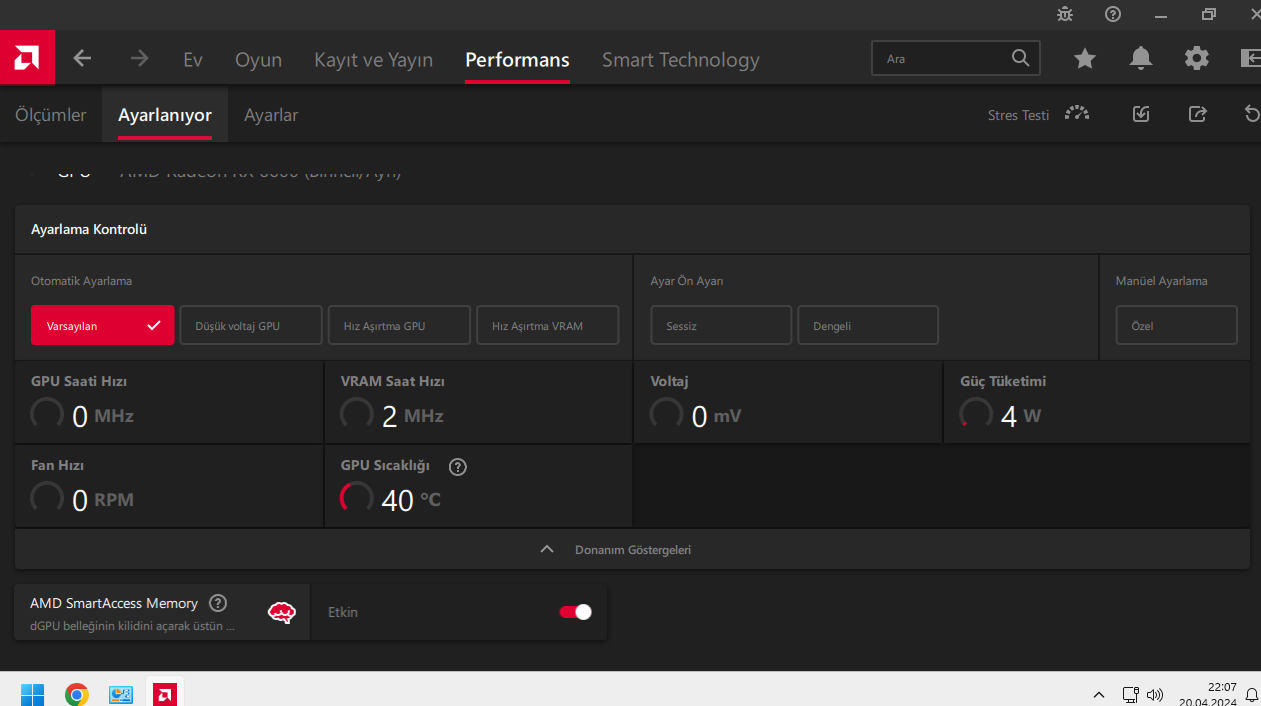Select the Sessiz tuning preset
Image resolution: width=1261 pixels, height=706 pixels.
721,325
